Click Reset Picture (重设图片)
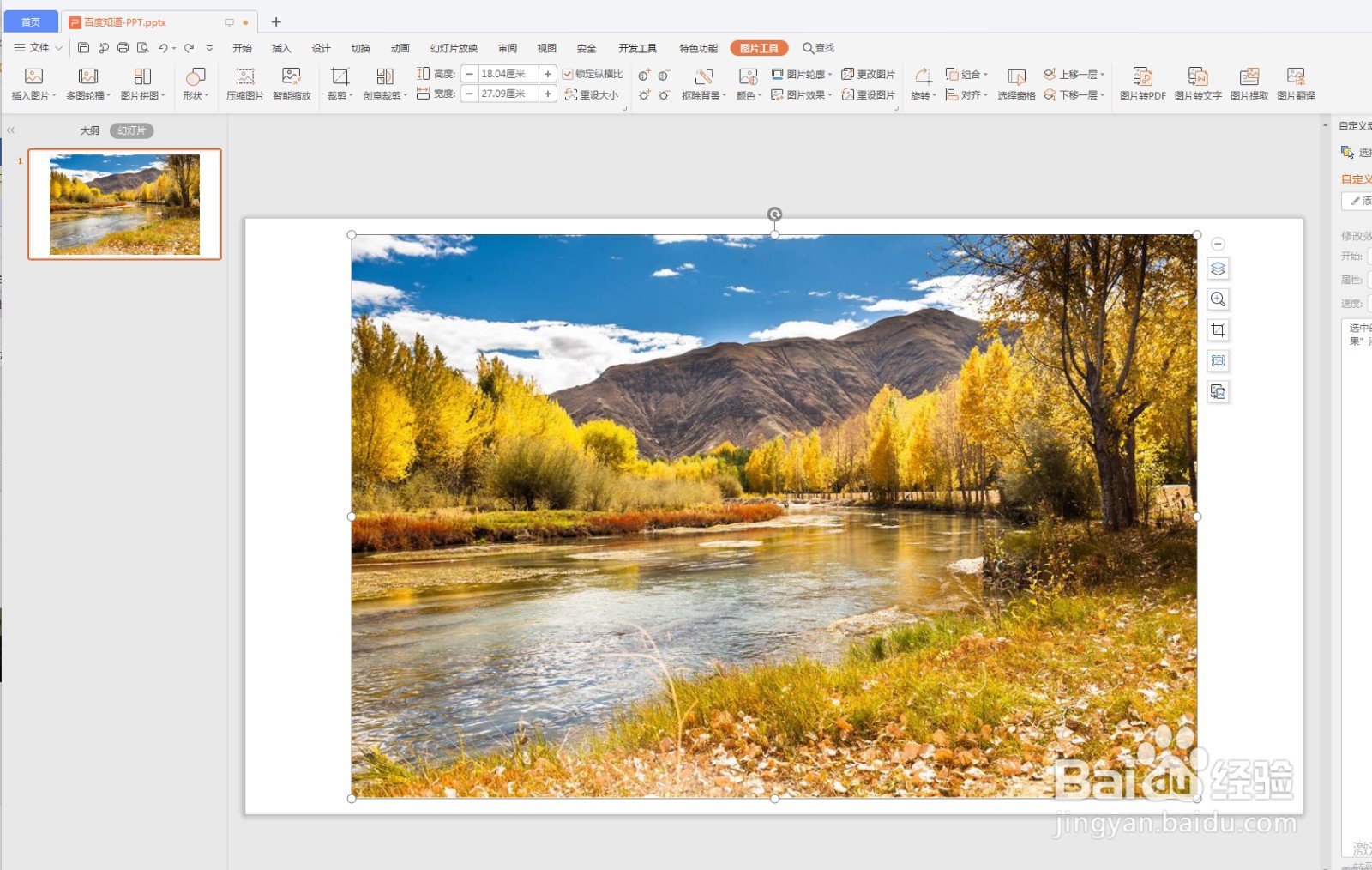Image resolution: width=1372 pixels, height=870 pixels. click(x=868, y=95)
